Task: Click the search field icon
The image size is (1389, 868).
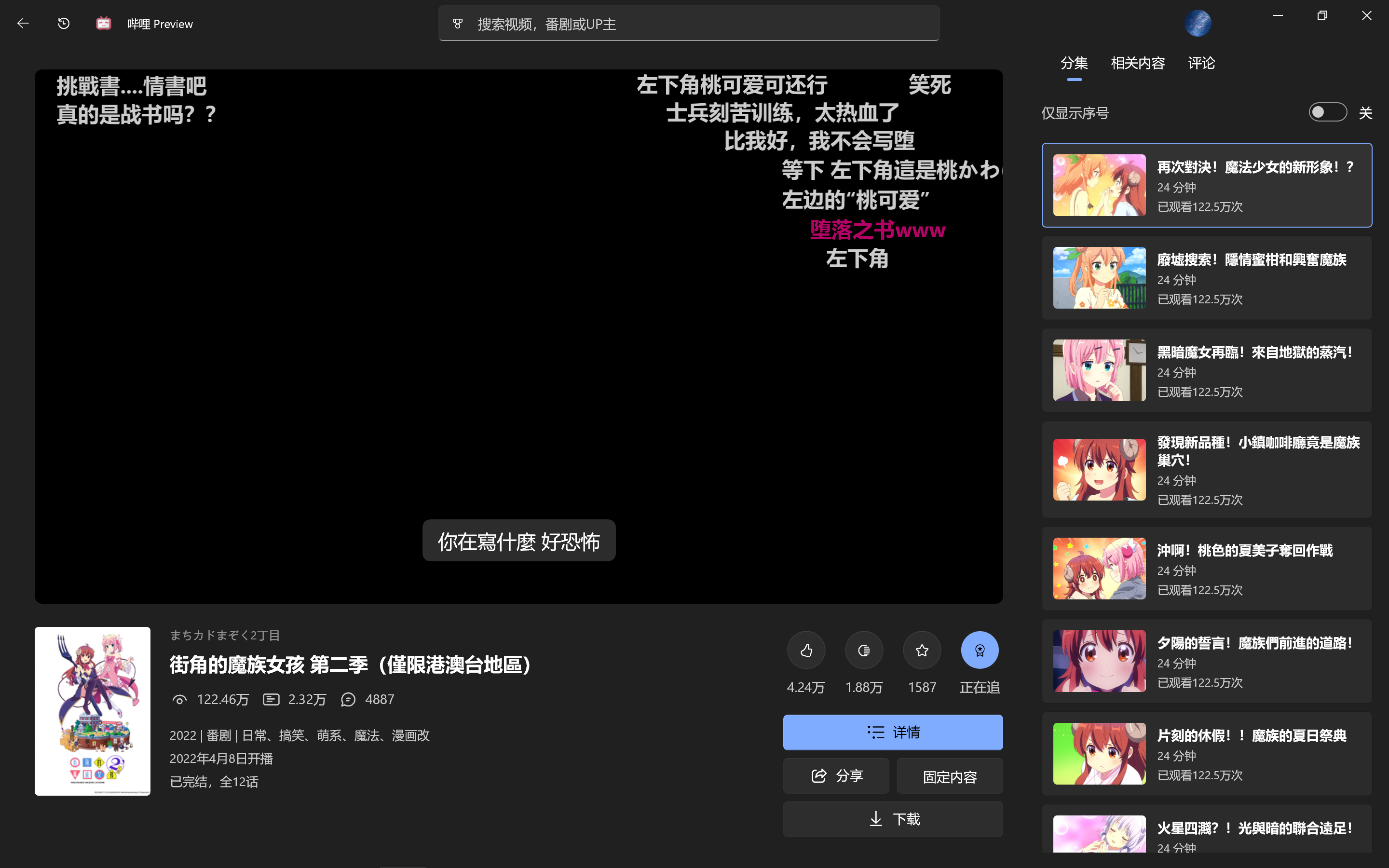Action: (457, 24)
